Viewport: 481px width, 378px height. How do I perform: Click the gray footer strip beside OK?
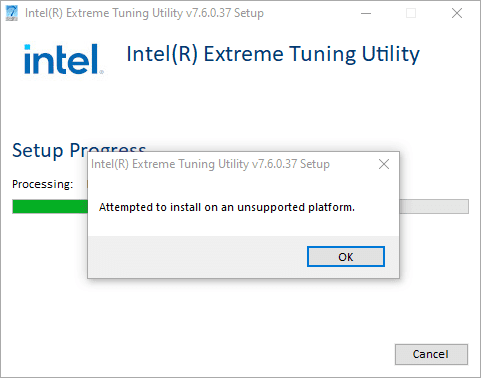click(x=197, y=257)
